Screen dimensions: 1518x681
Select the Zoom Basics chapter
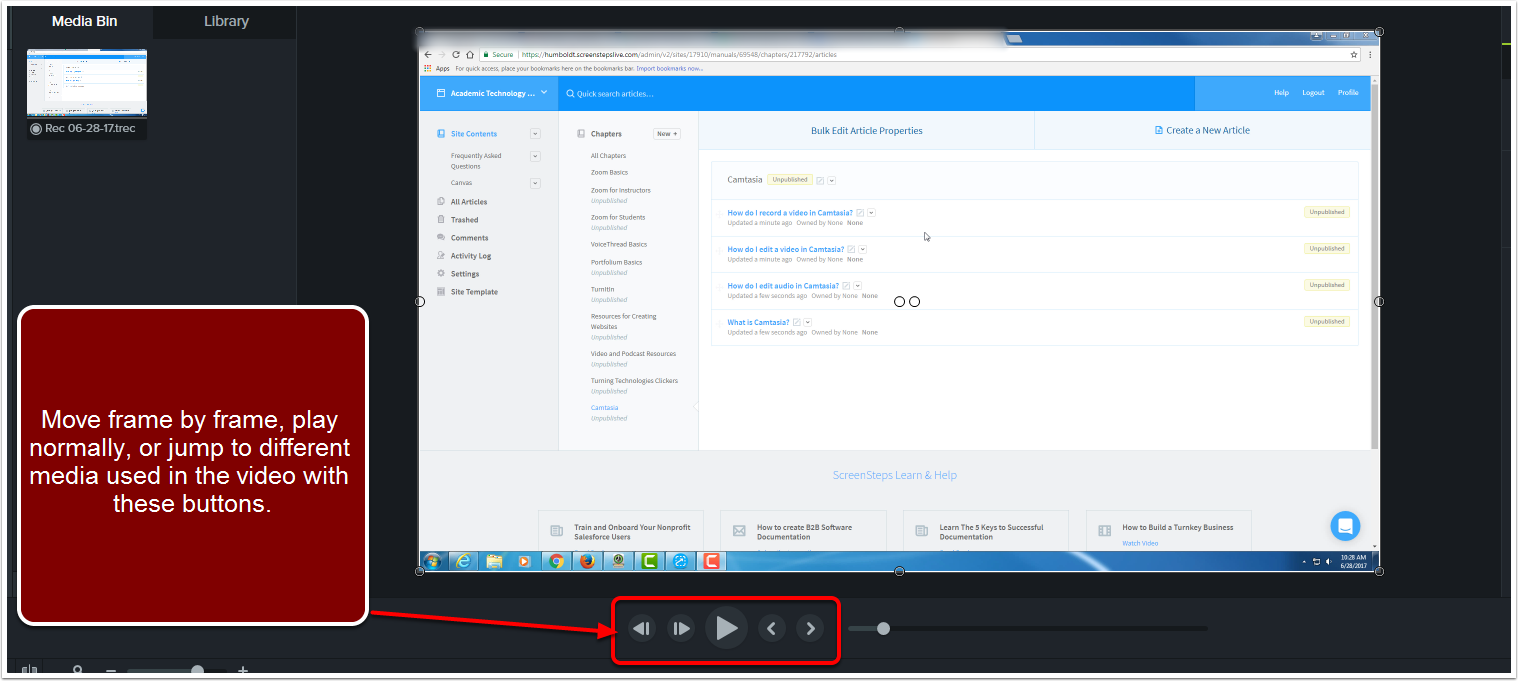click(x=609, y=173)
